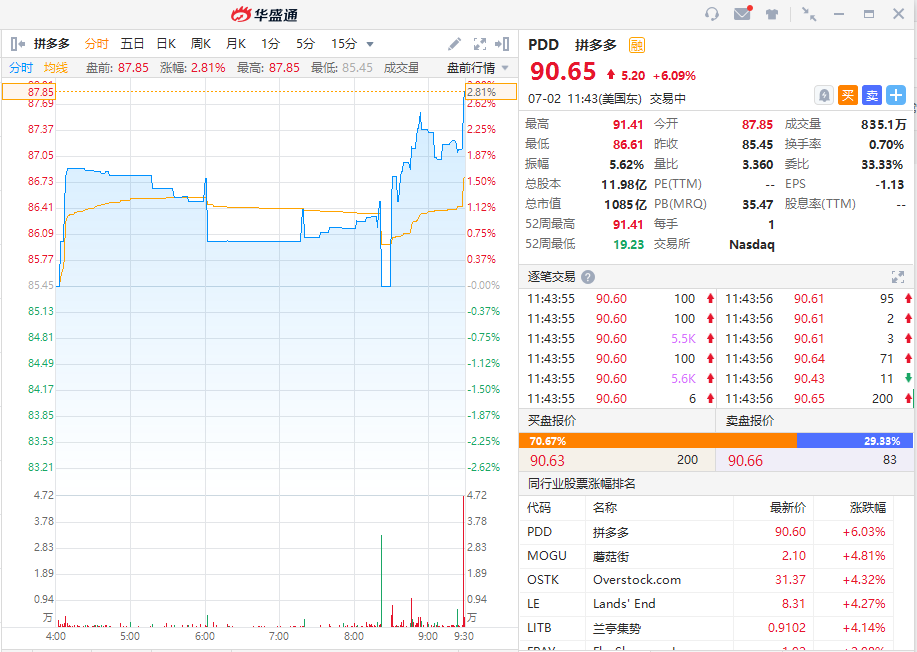Image resolution: width=917 pixels, height=652 pixels.
Task: Toggle the 分时 line legend
Action: 21,68
